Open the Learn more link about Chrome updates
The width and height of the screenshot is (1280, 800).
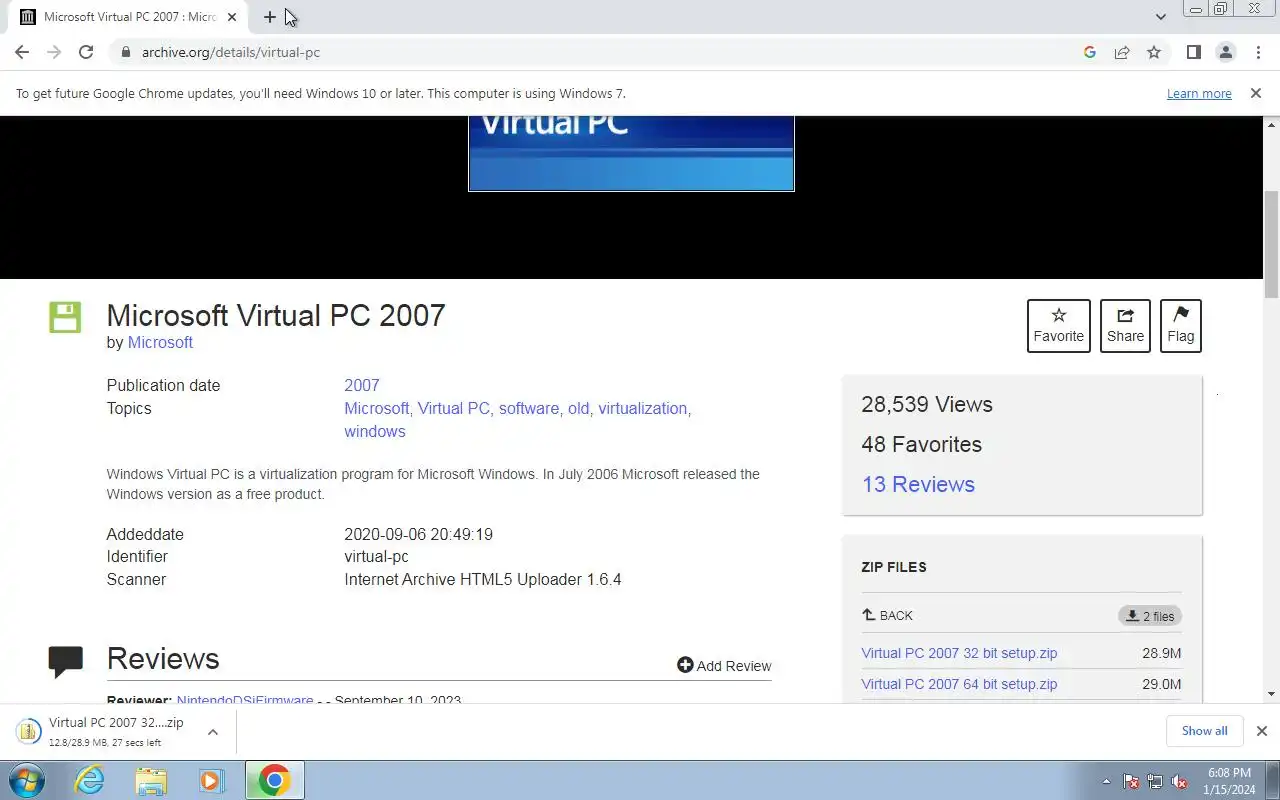[1199, 93]
